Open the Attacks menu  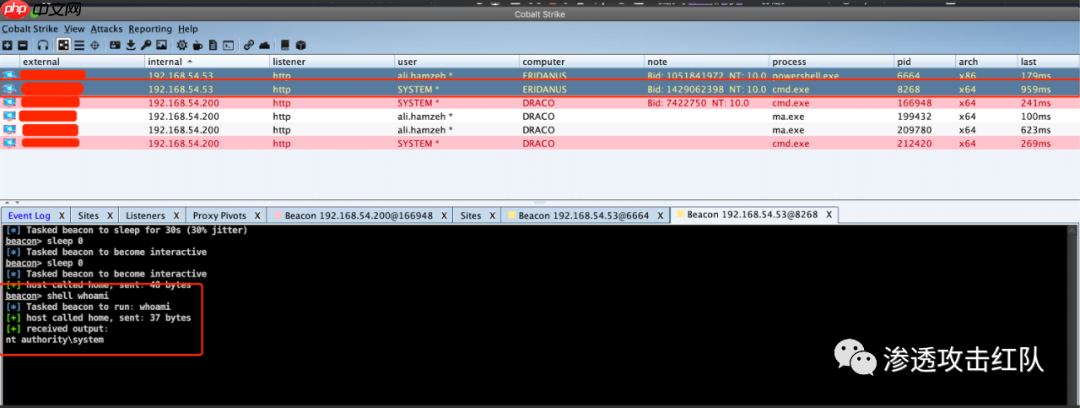[x=106, y=29]
